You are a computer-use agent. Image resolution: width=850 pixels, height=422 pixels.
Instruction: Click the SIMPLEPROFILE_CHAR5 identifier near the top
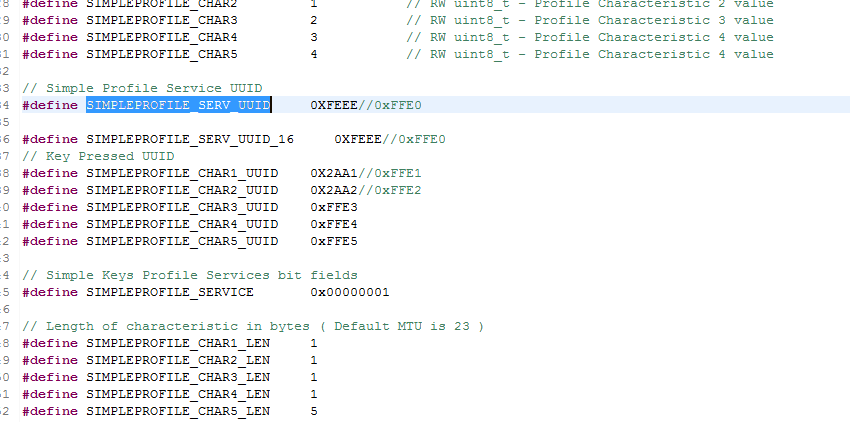click(162, 54)
